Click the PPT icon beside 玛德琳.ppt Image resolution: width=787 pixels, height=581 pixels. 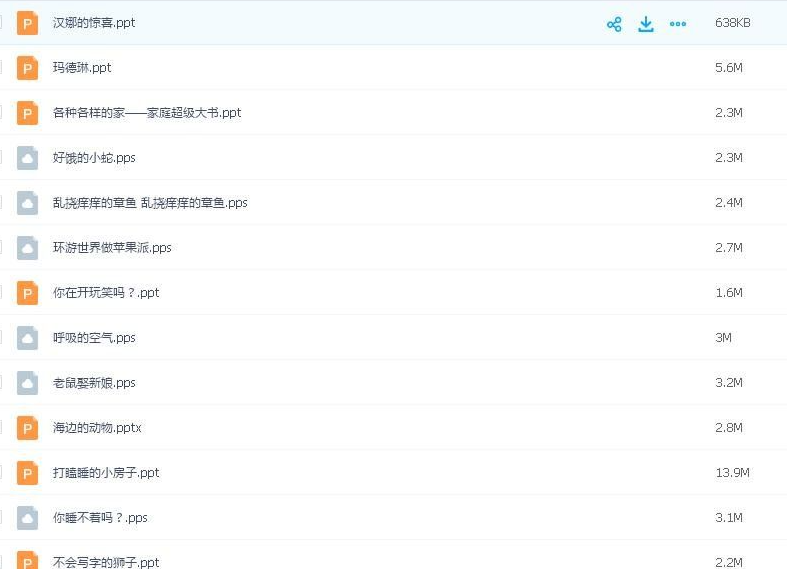(27, 68)
